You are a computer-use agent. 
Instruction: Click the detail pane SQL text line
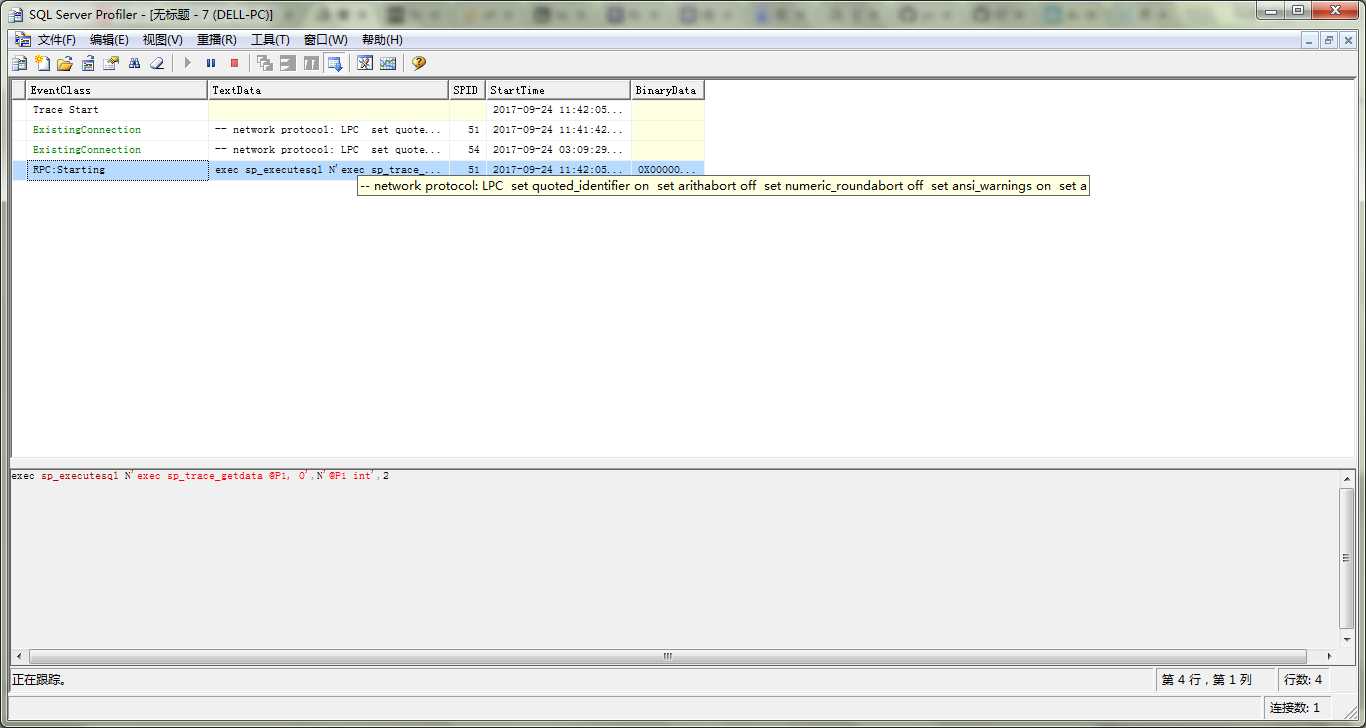[200, 476]
